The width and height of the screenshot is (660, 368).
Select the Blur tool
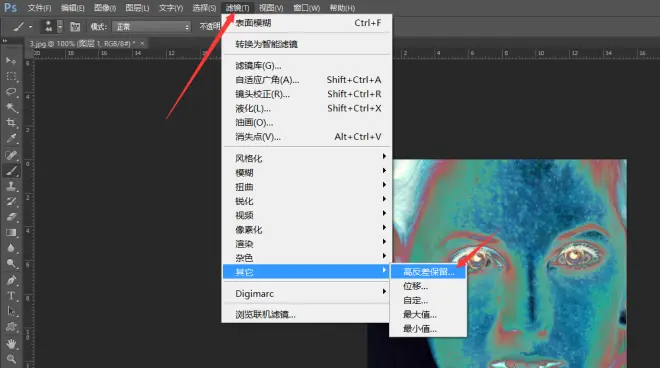coord(11,248)
